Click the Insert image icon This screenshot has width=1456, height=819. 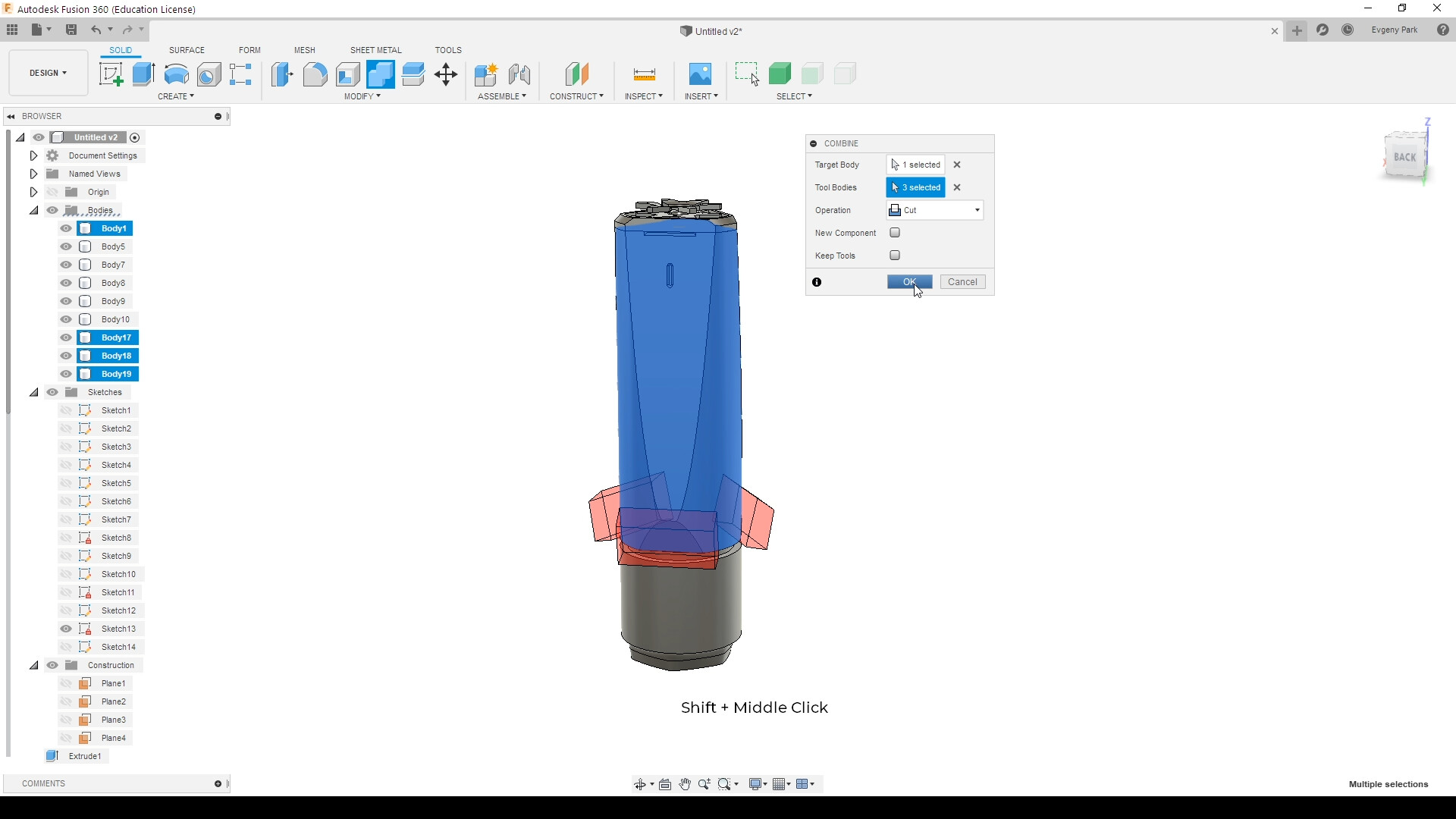pyautogui.click(x=700, y=74)
